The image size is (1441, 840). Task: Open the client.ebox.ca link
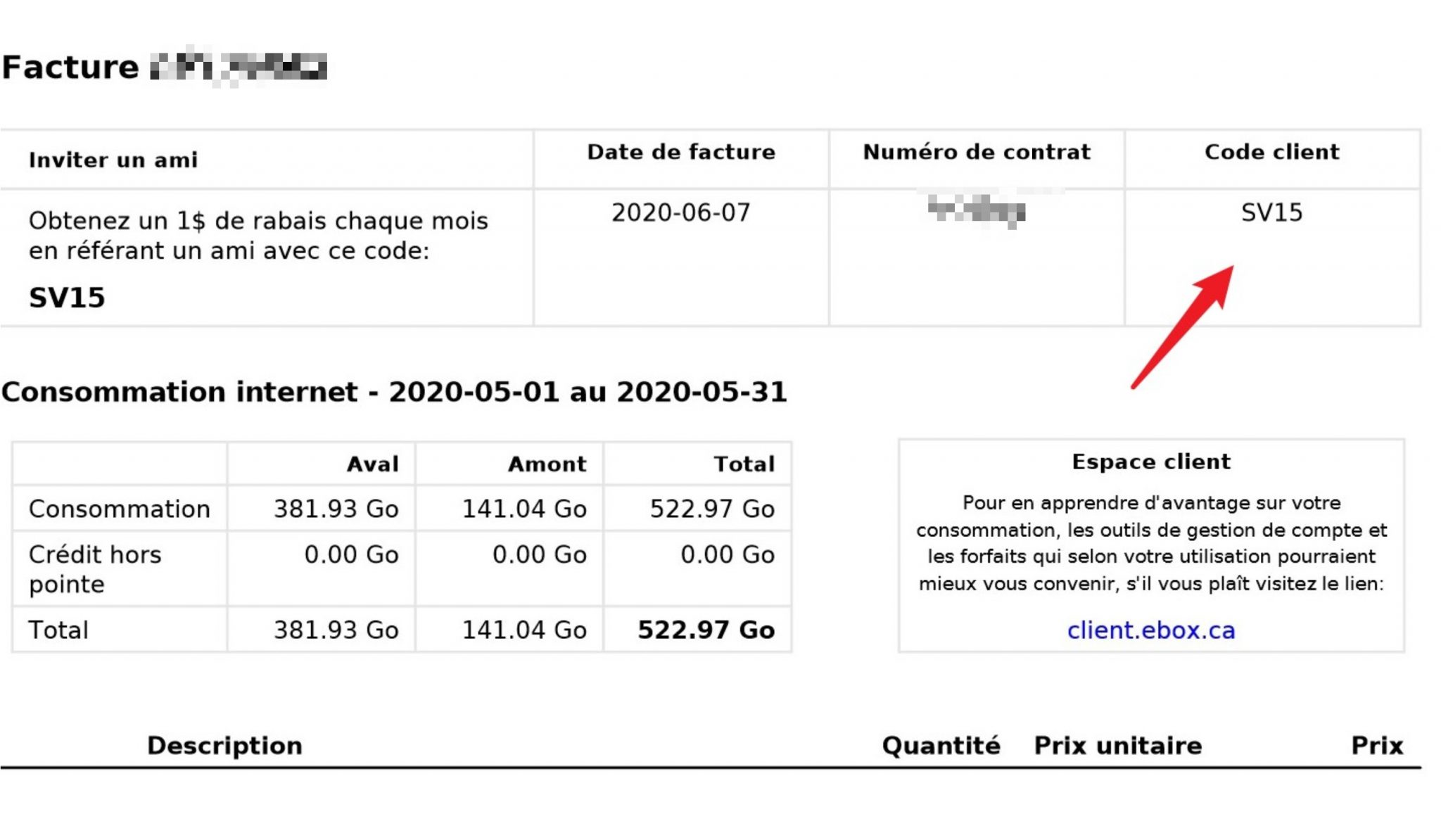tap(1151, 630)
